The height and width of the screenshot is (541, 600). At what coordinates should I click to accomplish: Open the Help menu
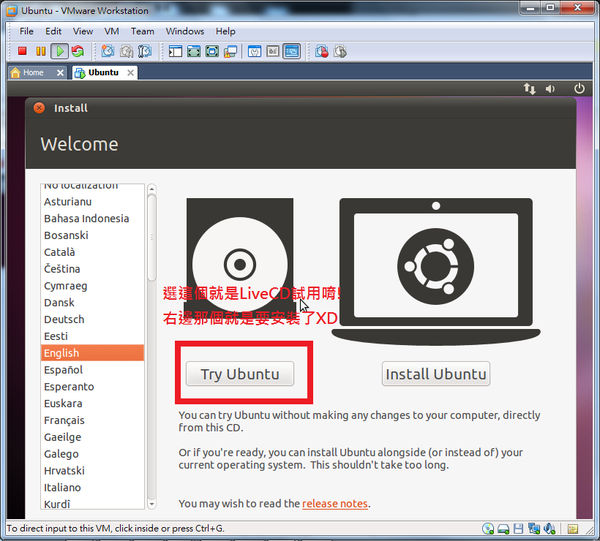(x=225, y=31)
